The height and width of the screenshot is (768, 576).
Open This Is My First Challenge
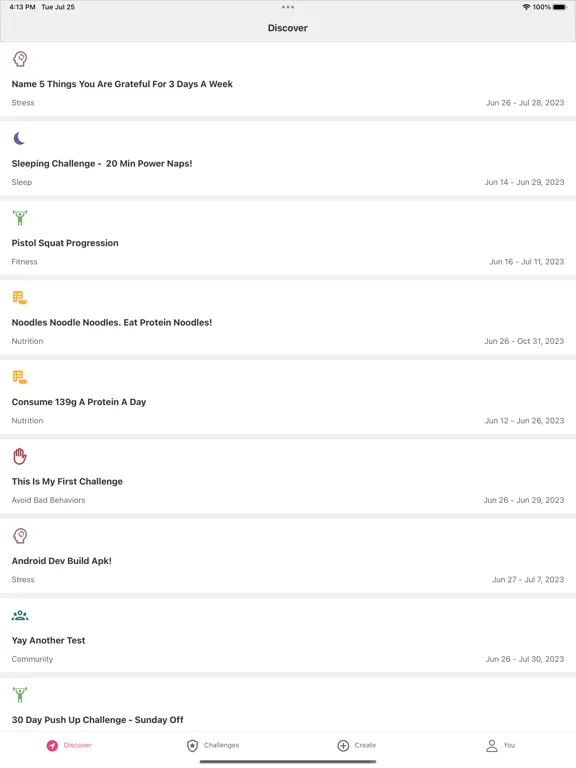click(x=288, y=476)
